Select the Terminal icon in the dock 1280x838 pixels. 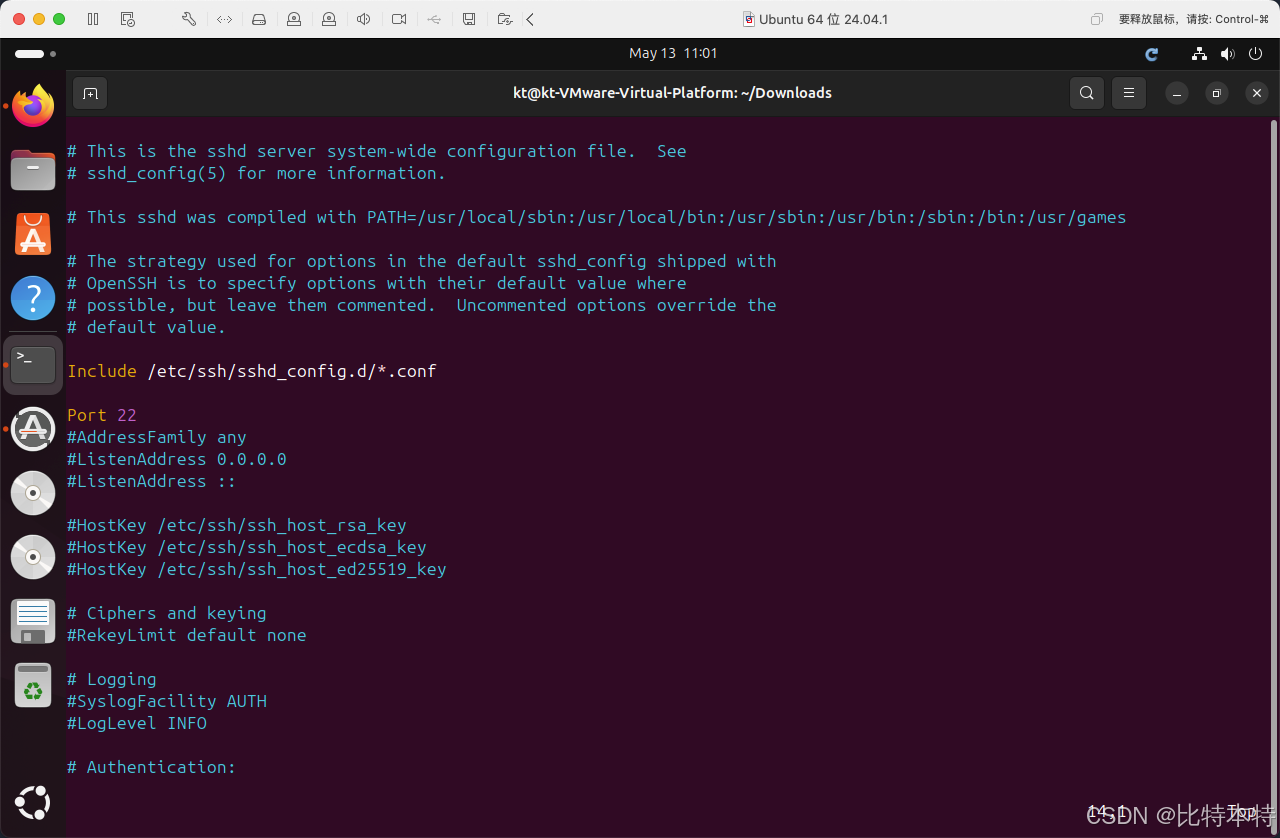(x=33, y=364)
